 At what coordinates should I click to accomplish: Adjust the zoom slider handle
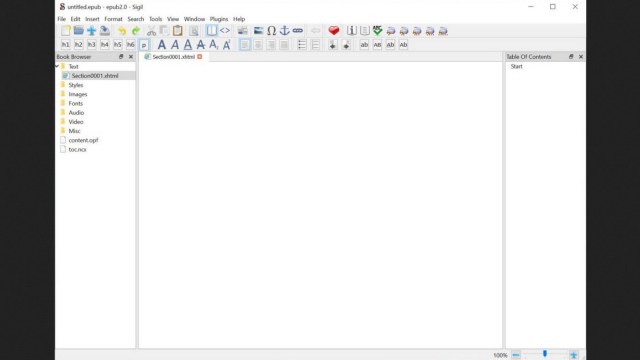(x=545, y=354)
